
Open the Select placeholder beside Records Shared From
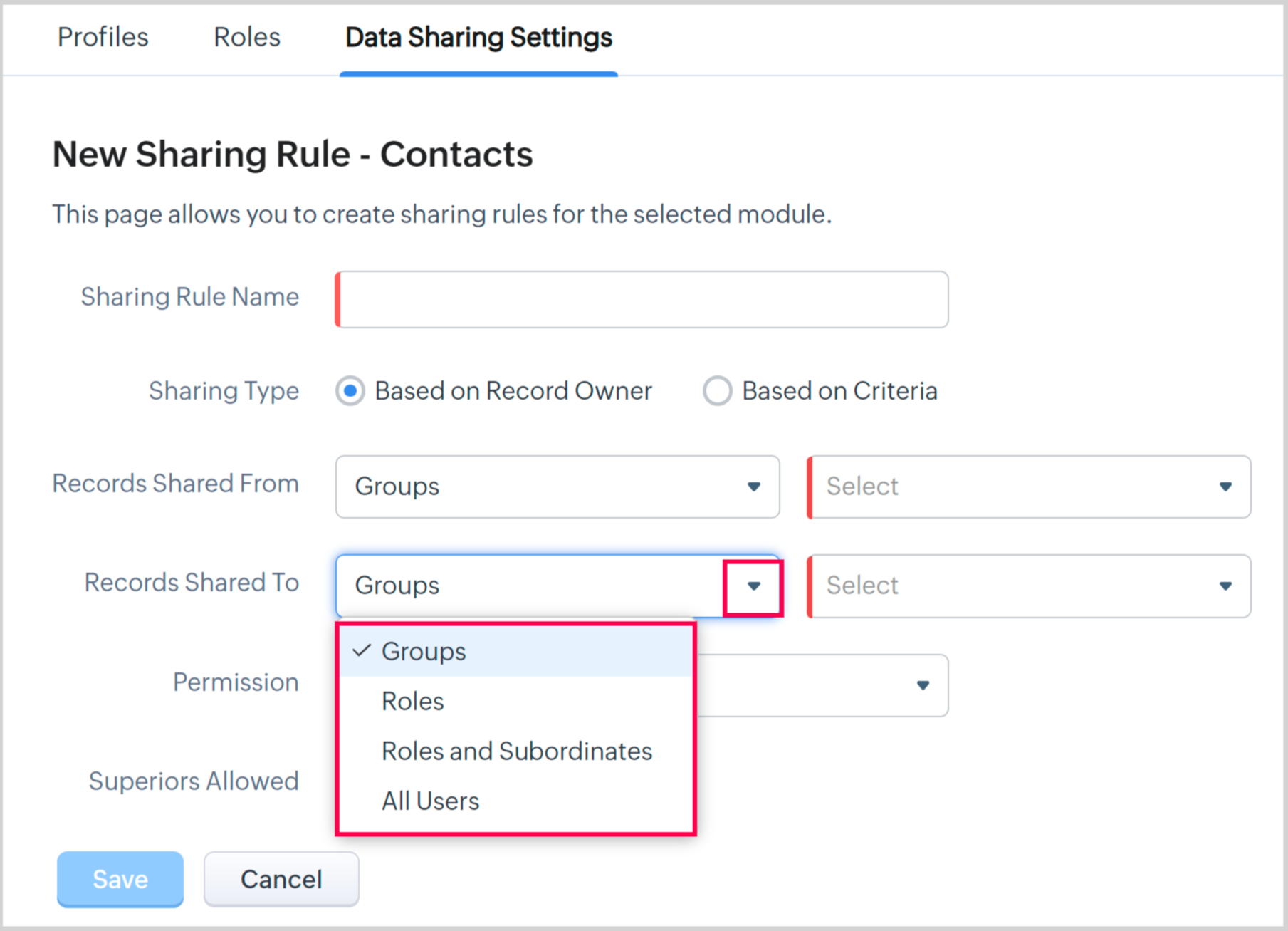pyautogui.click(x=1011, y=487)
